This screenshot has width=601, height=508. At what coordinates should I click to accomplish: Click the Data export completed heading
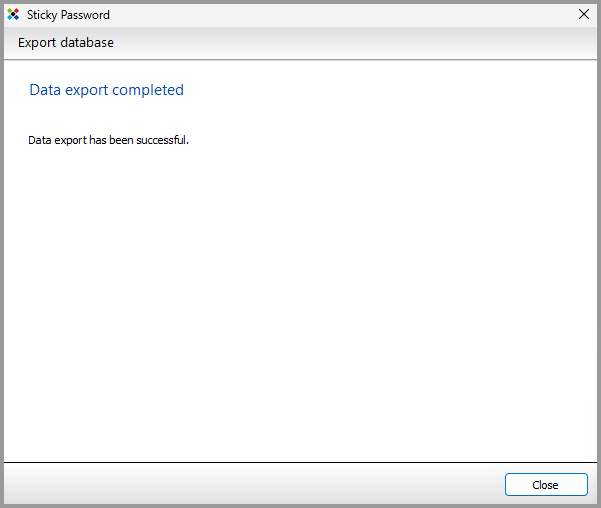107,90
